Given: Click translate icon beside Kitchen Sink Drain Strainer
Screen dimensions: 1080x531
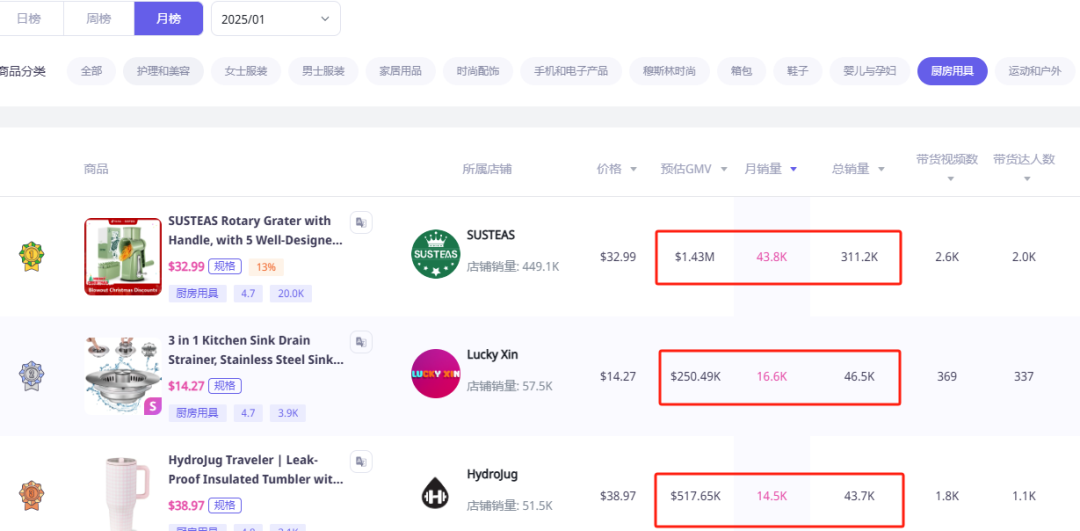Looking at the screenshot, I should [361, 342].
